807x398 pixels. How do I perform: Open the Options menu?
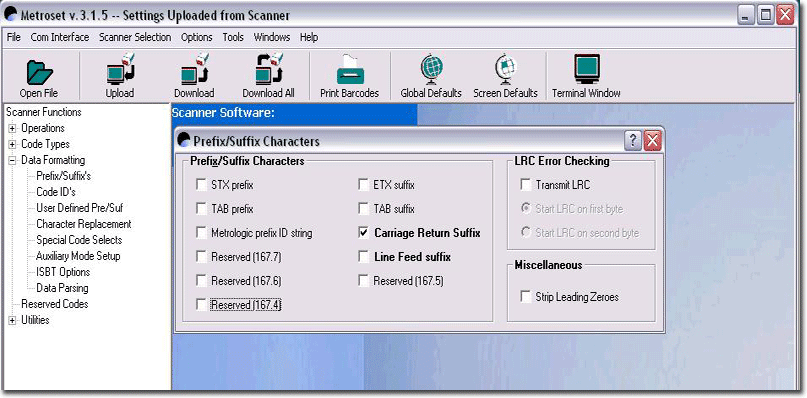197,37
